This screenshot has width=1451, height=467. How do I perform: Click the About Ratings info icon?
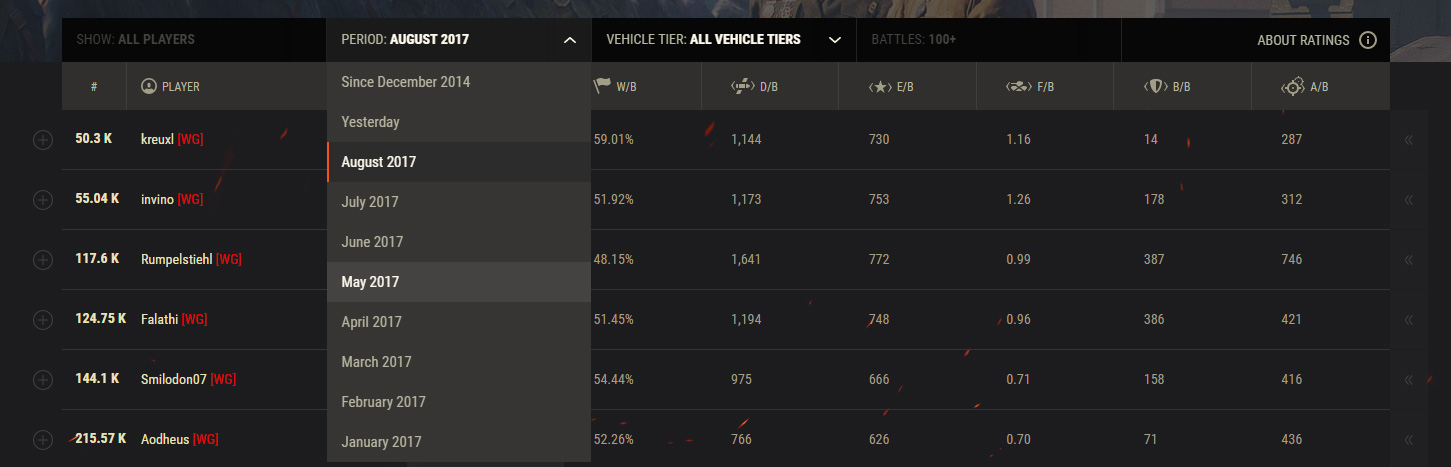1367,40
